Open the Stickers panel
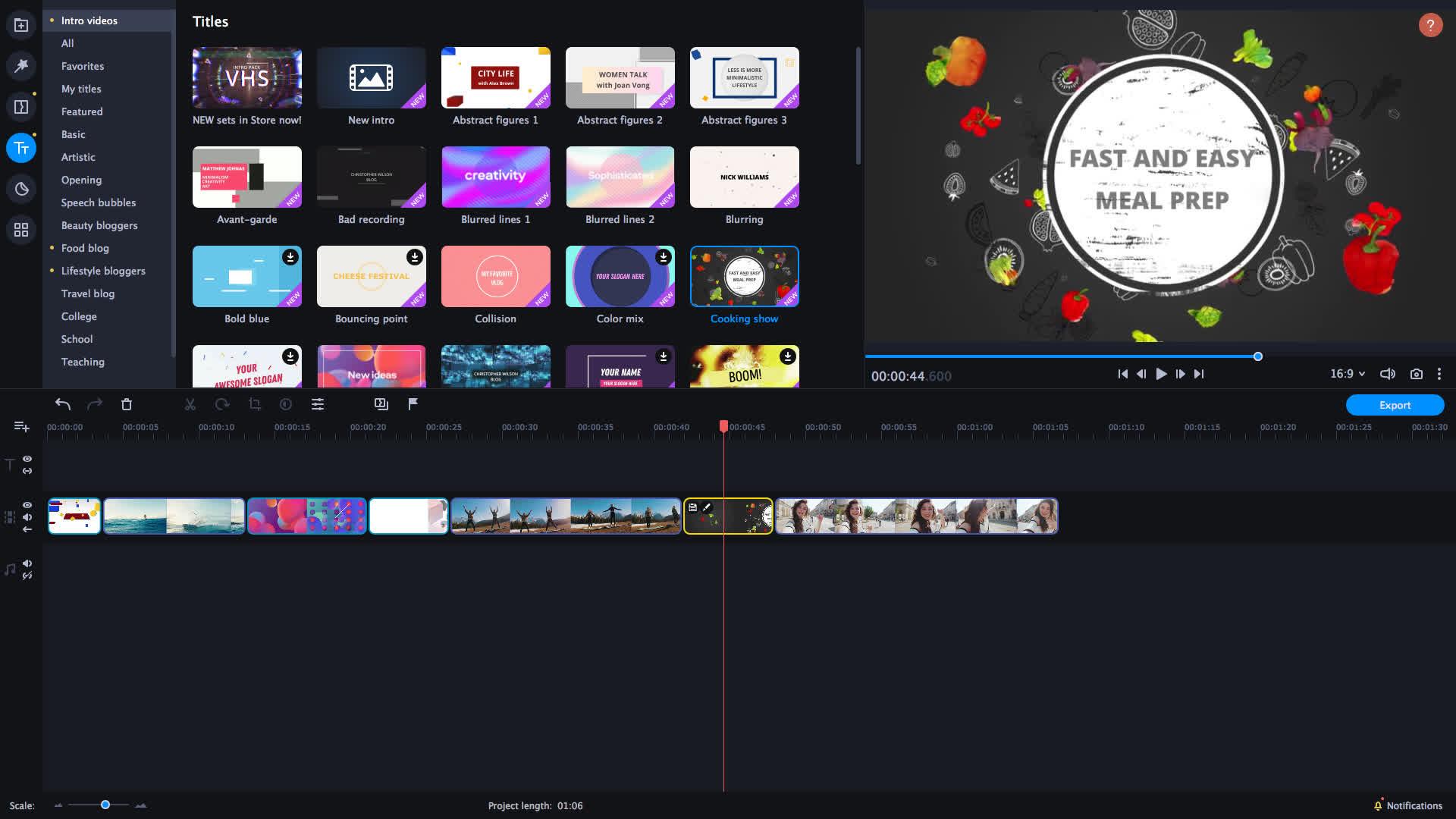1456x819 pixels. click(20, 189)
